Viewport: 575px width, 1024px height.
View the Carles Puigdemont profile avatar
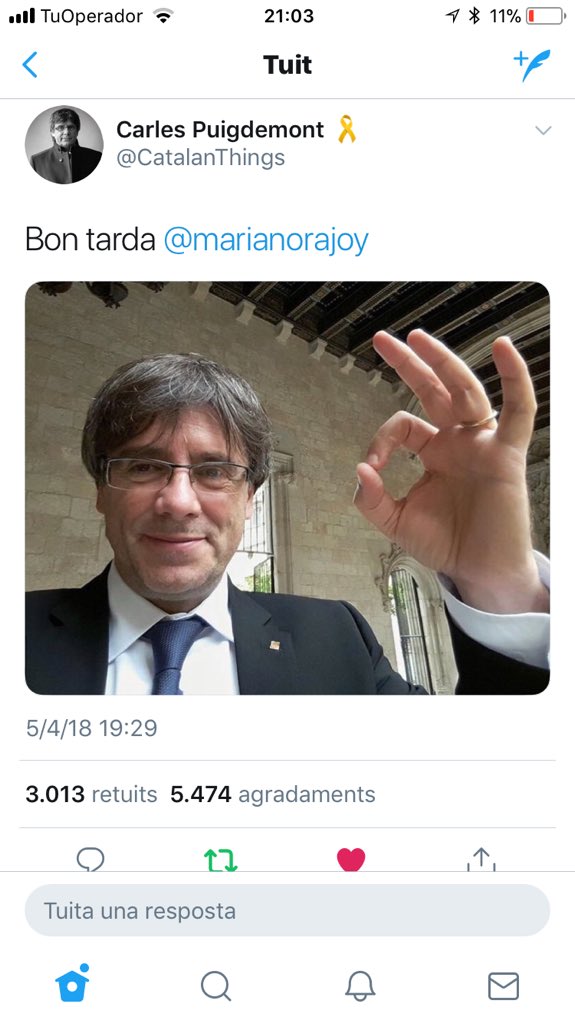pos(64,145)
